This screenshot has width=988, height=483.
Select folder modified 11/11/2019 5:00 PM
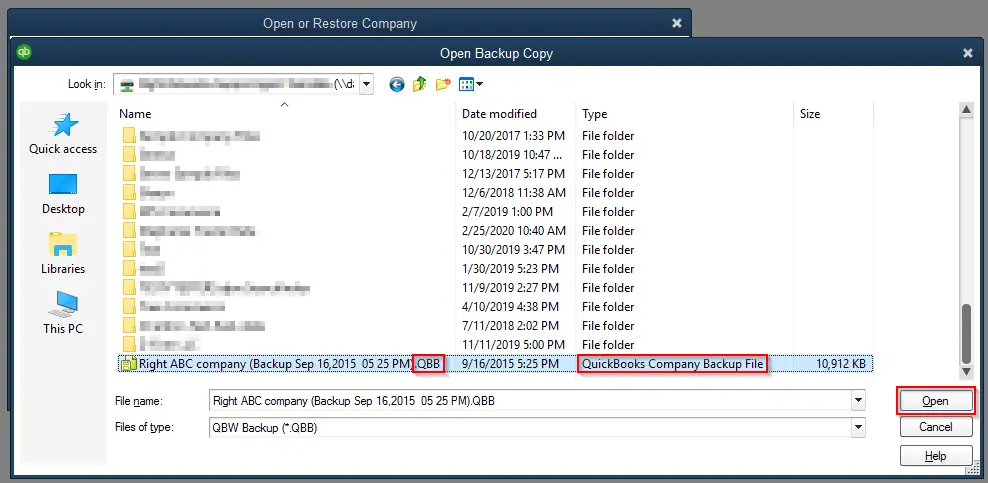click(x=495, y=344)
